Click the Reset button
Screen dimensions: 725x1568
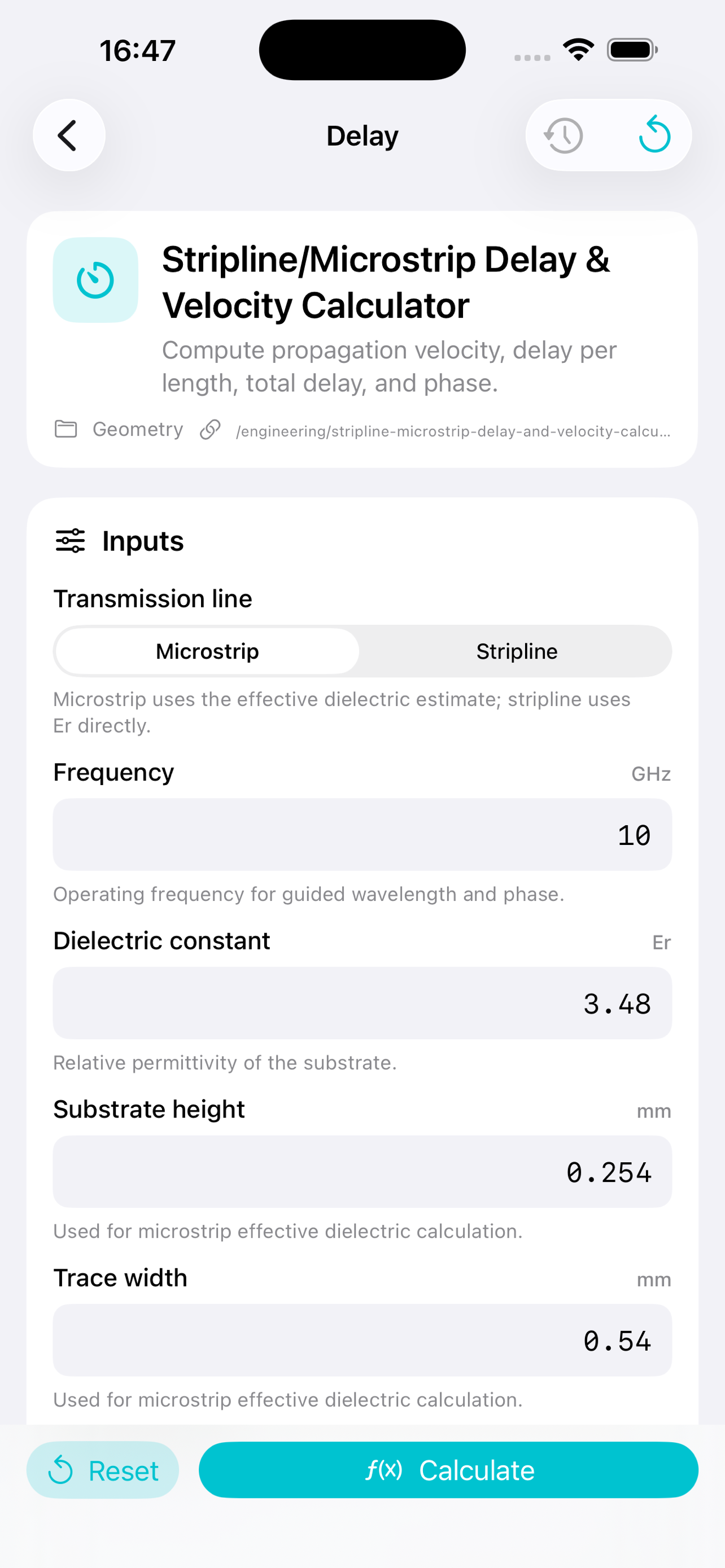(103, 1470)
